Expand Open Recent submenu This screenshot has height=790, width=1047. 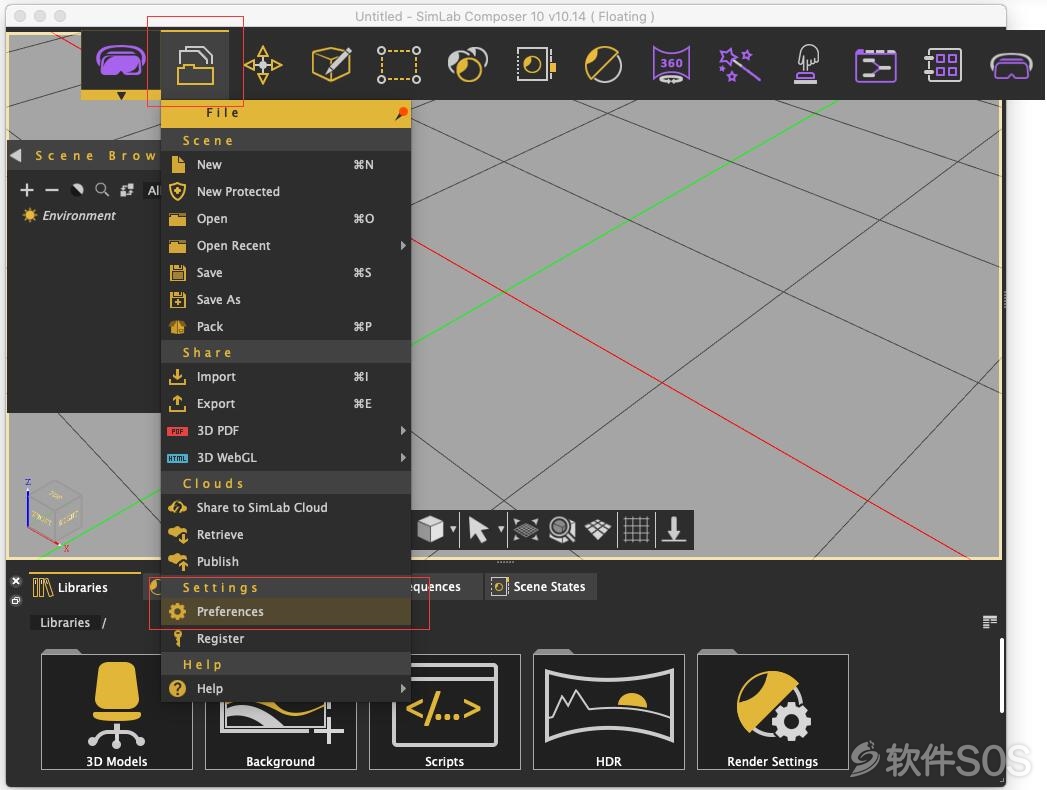(286, 246)
